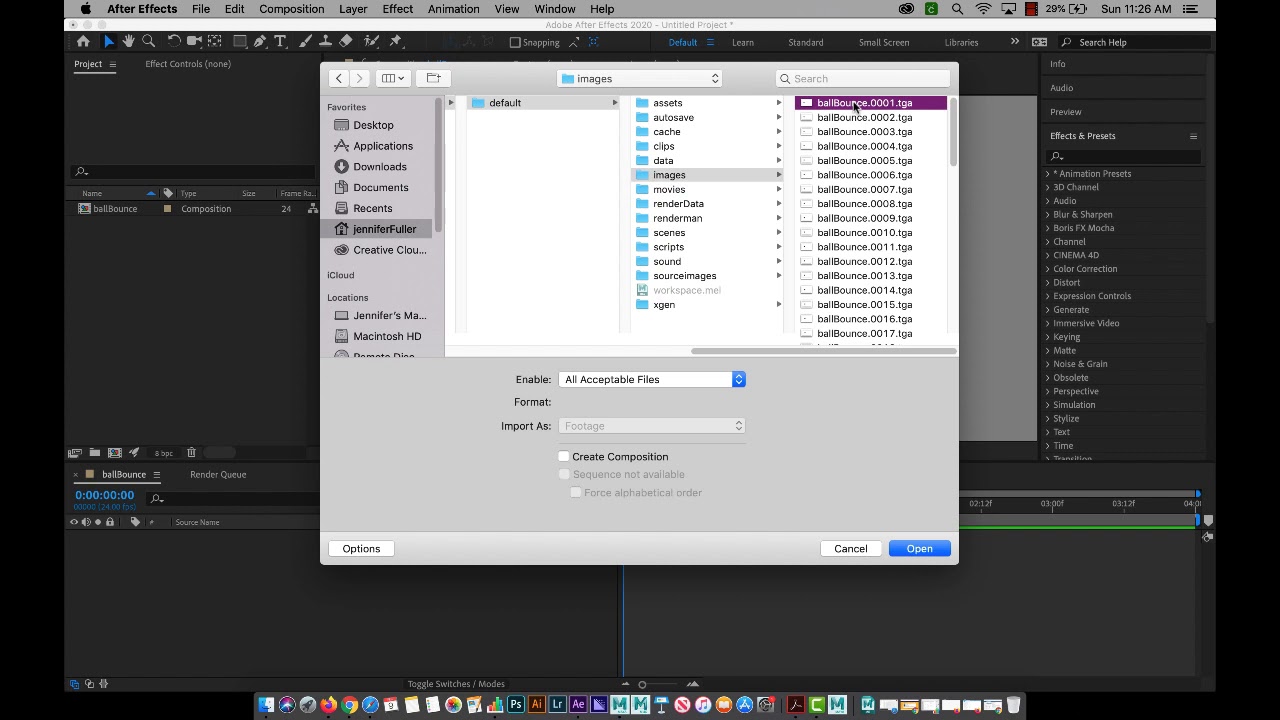1280x720 pixels.
Task: Toggle the Force alphabetical order checkbox
Action: (576, 493)
